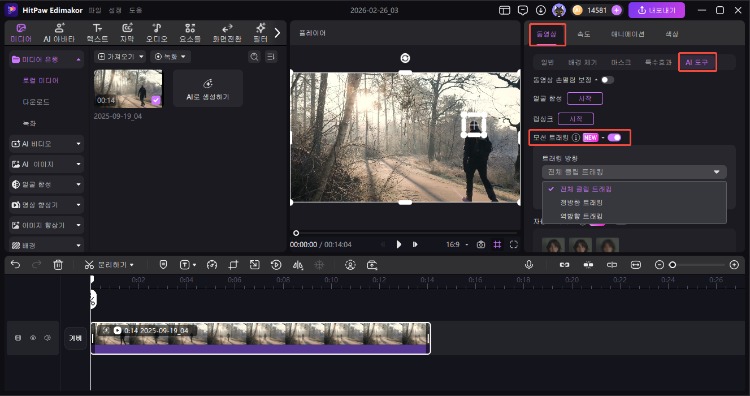Open the Record dropdown
The image size is (750, 396).
(171, 56)
